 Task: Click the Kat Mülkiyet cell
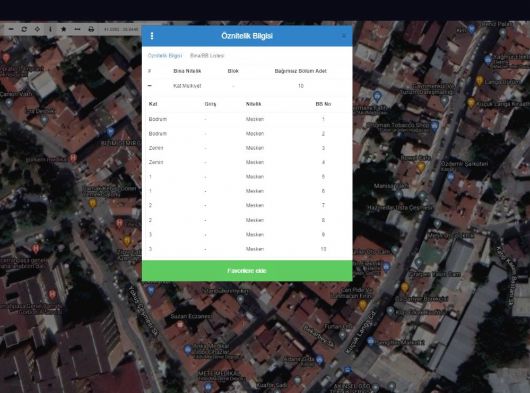187,86
